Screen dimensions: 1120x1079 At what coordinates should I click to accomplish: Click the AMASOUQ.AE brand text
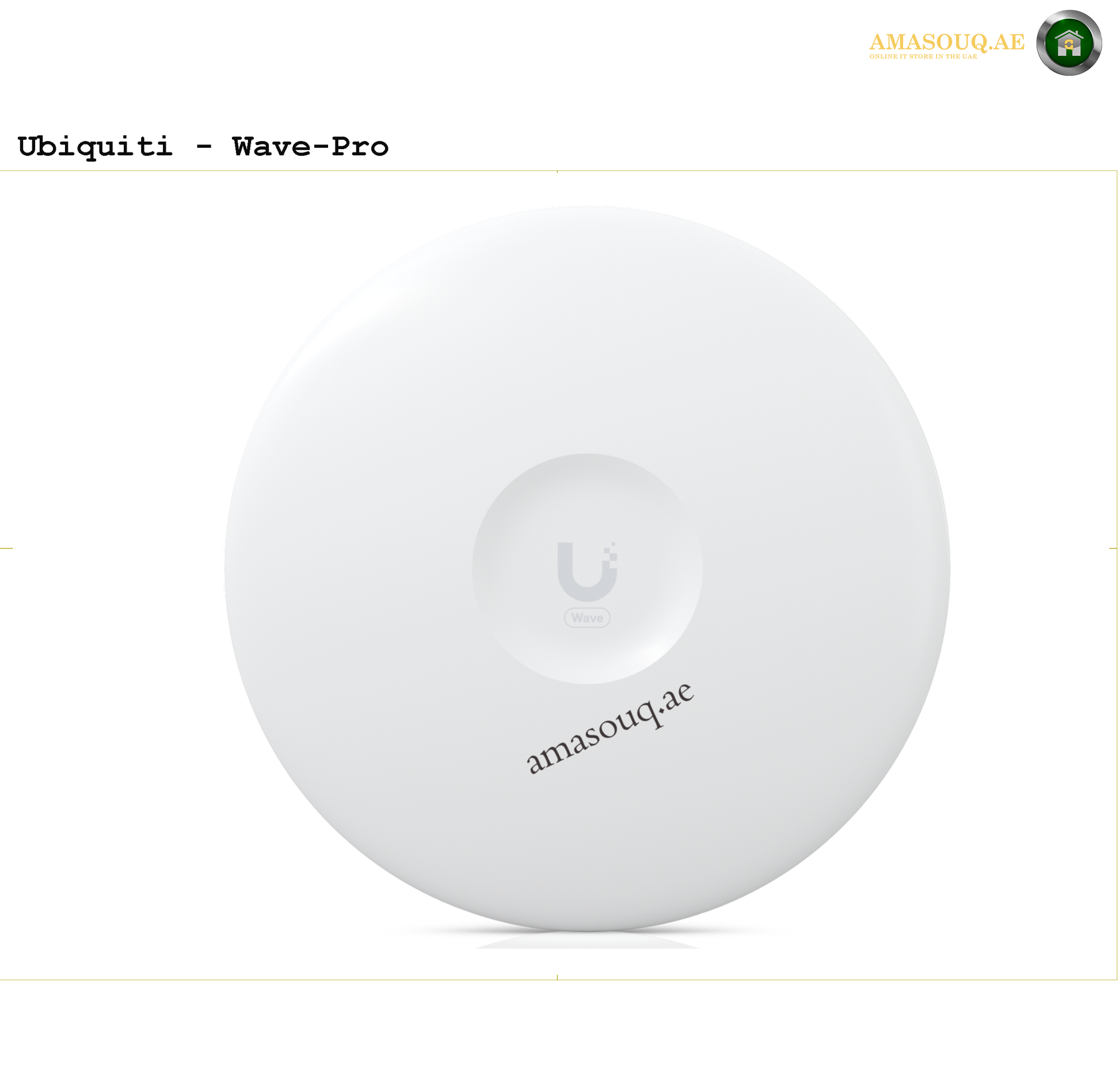[x=947, y=41]
